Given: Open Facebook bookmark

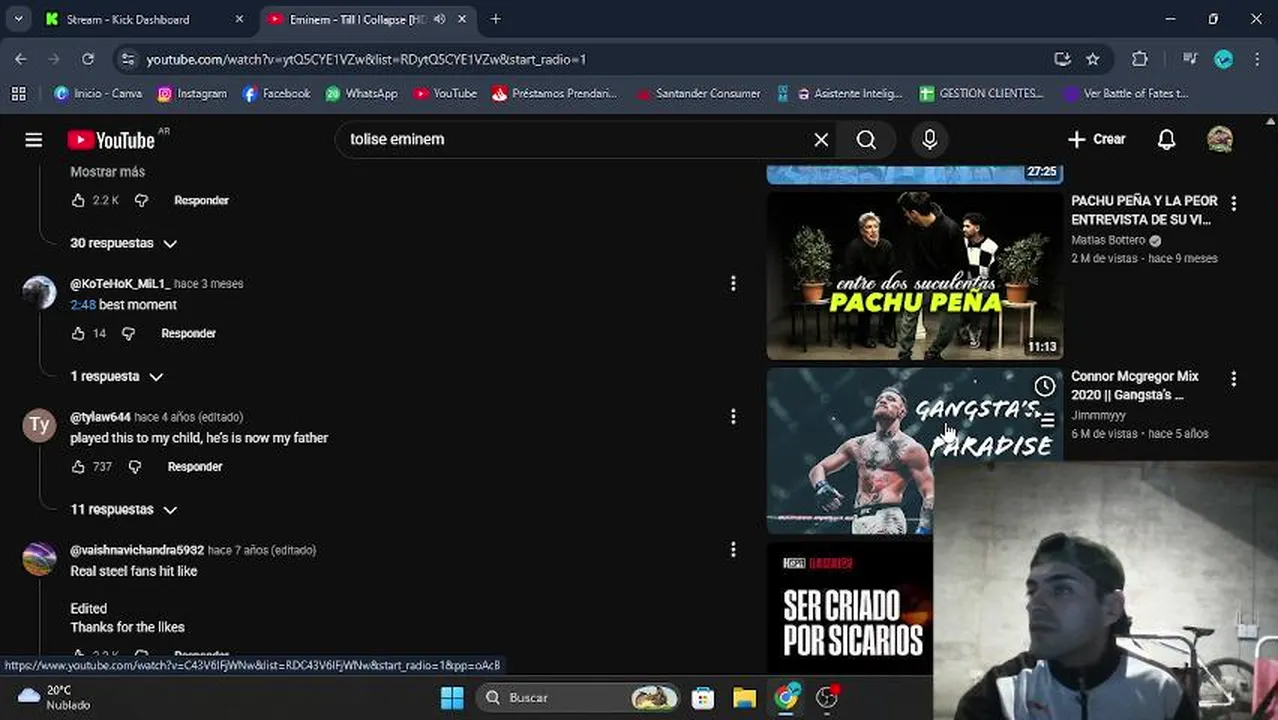Looking at the screenshot, I should (277, 93).
